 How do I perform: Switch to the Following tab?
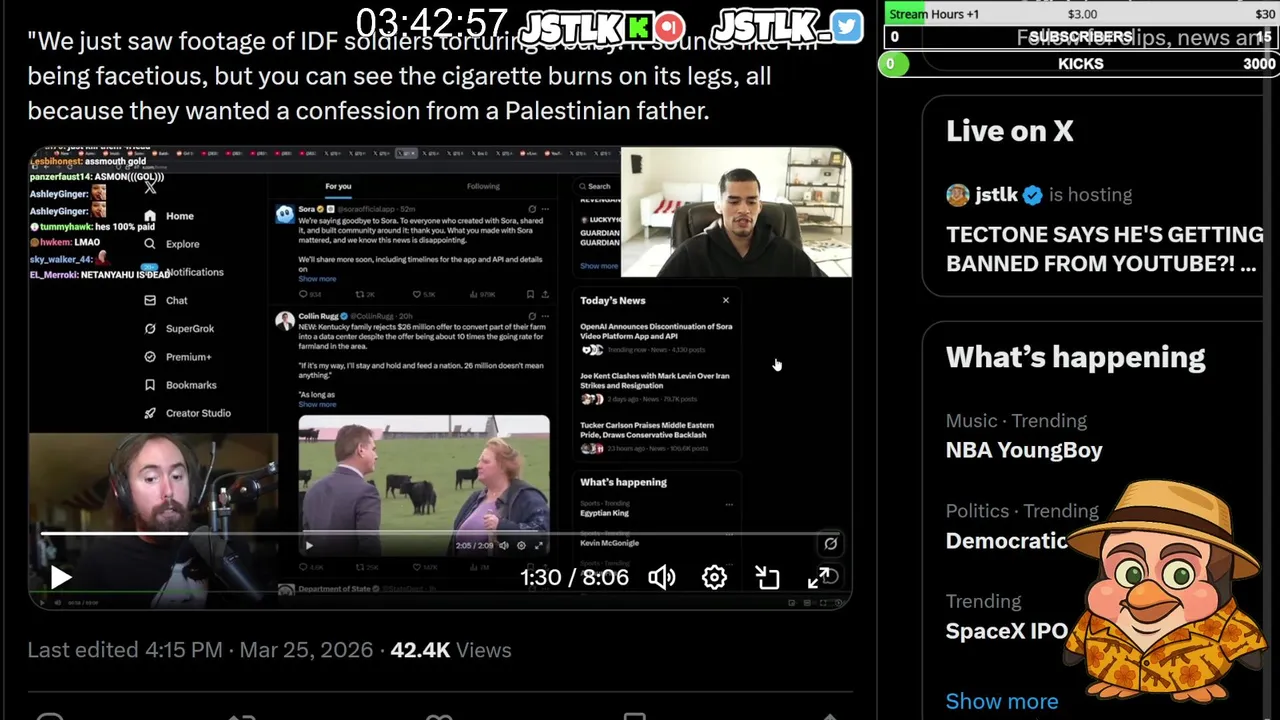click(x=483, y=186)
